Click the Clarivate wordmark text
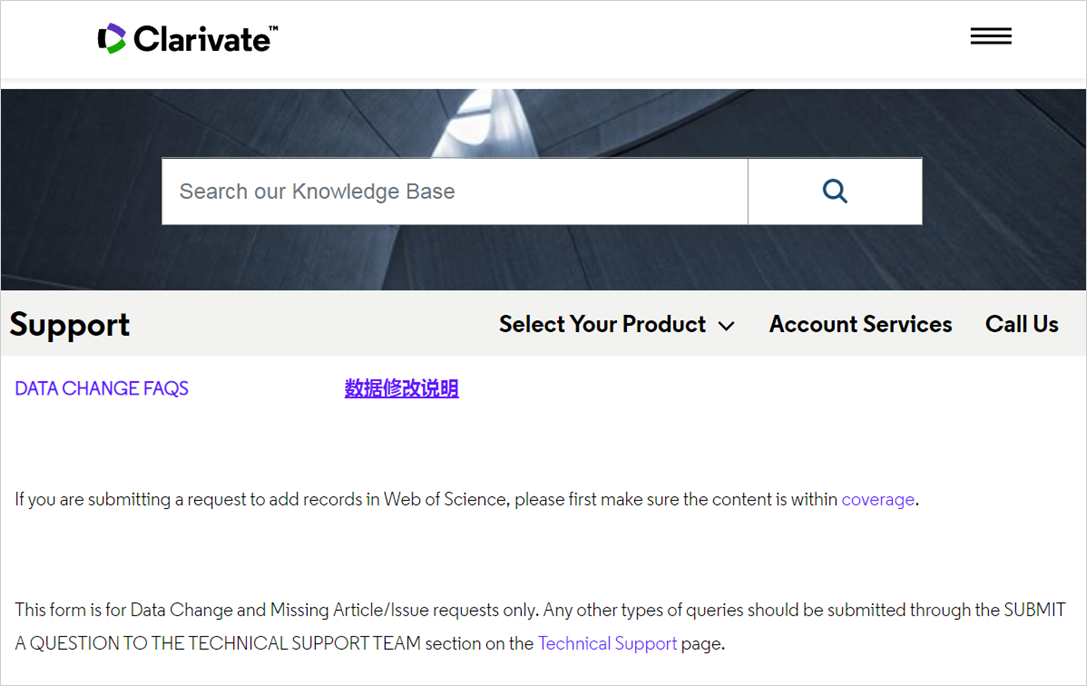The height and width of the screenshot is (686, 1087). coord(200,40)
